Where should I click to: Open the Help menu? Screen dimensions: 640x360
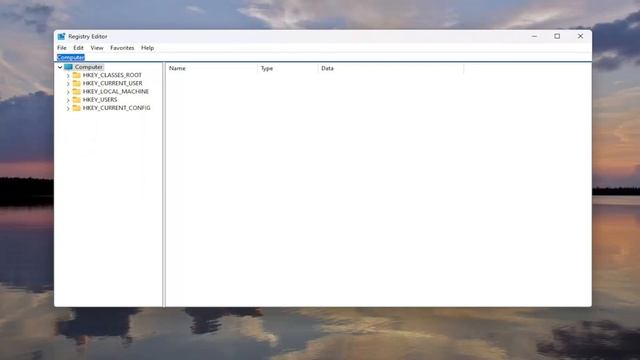(147, 48)
